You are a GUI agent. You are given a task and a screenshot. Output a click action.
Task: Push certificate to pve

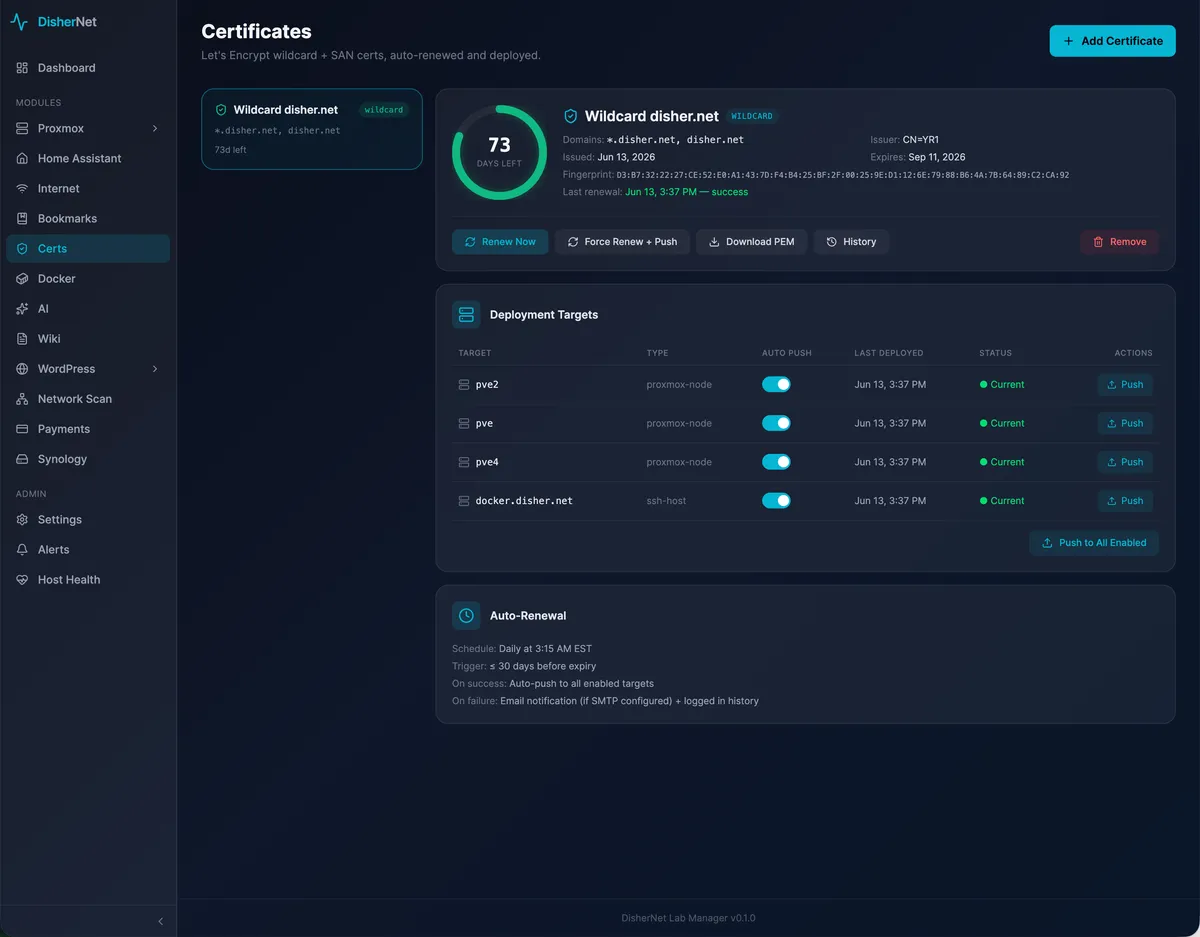(1125, 423)
